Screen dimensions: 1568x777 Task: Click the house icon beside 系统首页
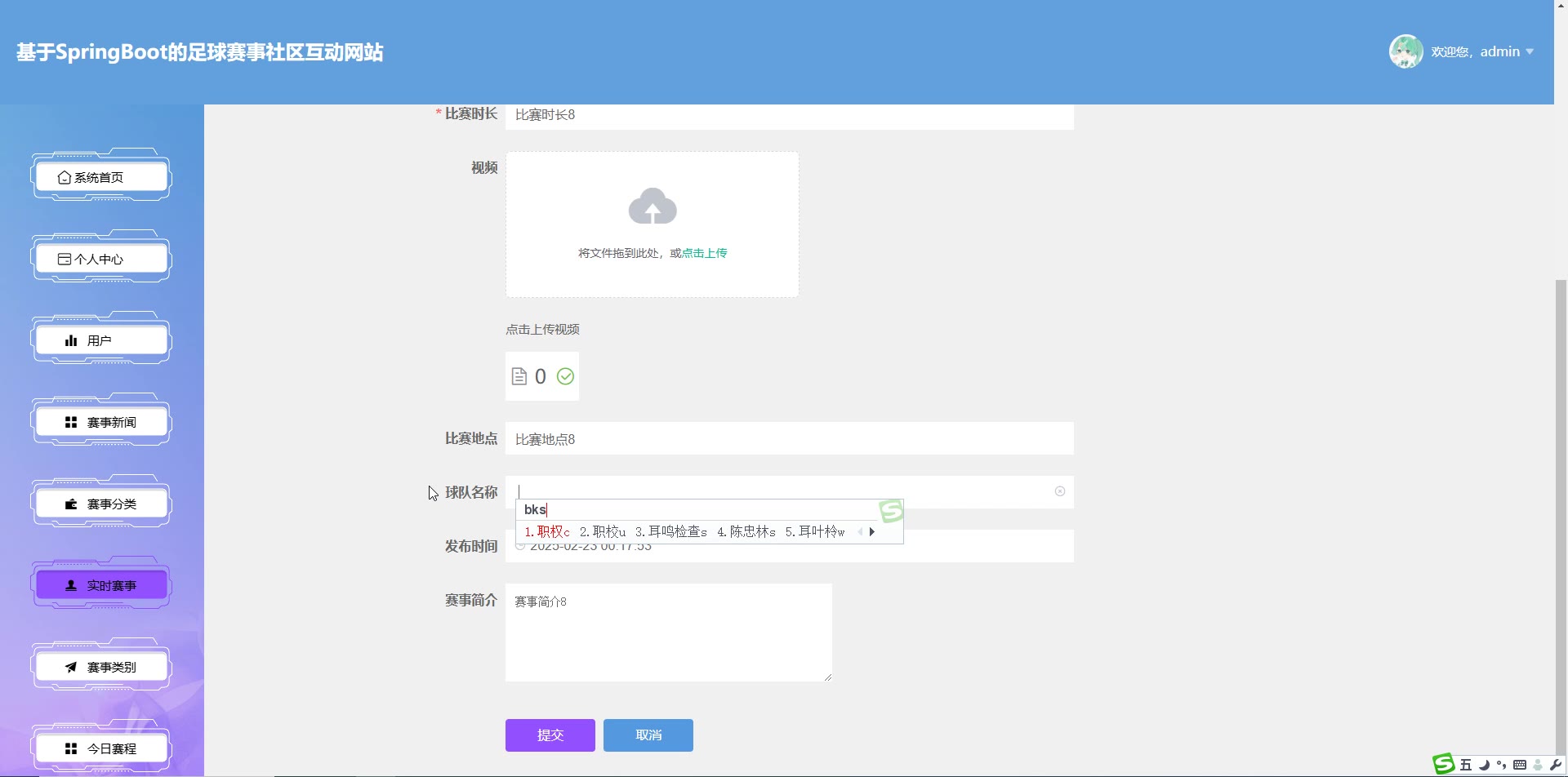(x=65, y=177)
